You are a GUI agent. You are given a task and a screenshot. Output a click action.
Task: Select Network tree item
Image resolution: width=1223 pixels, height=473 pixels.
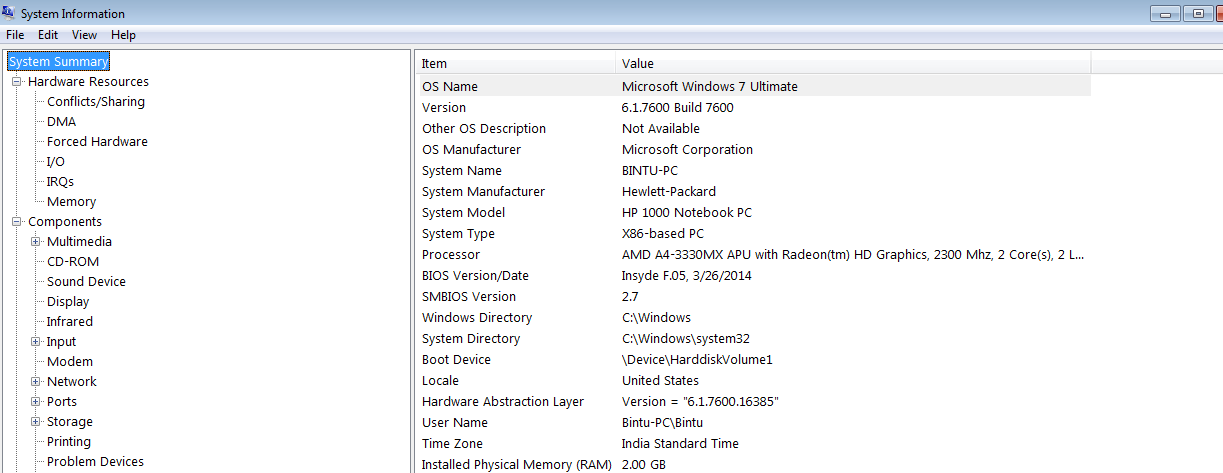tap(72, 382)
